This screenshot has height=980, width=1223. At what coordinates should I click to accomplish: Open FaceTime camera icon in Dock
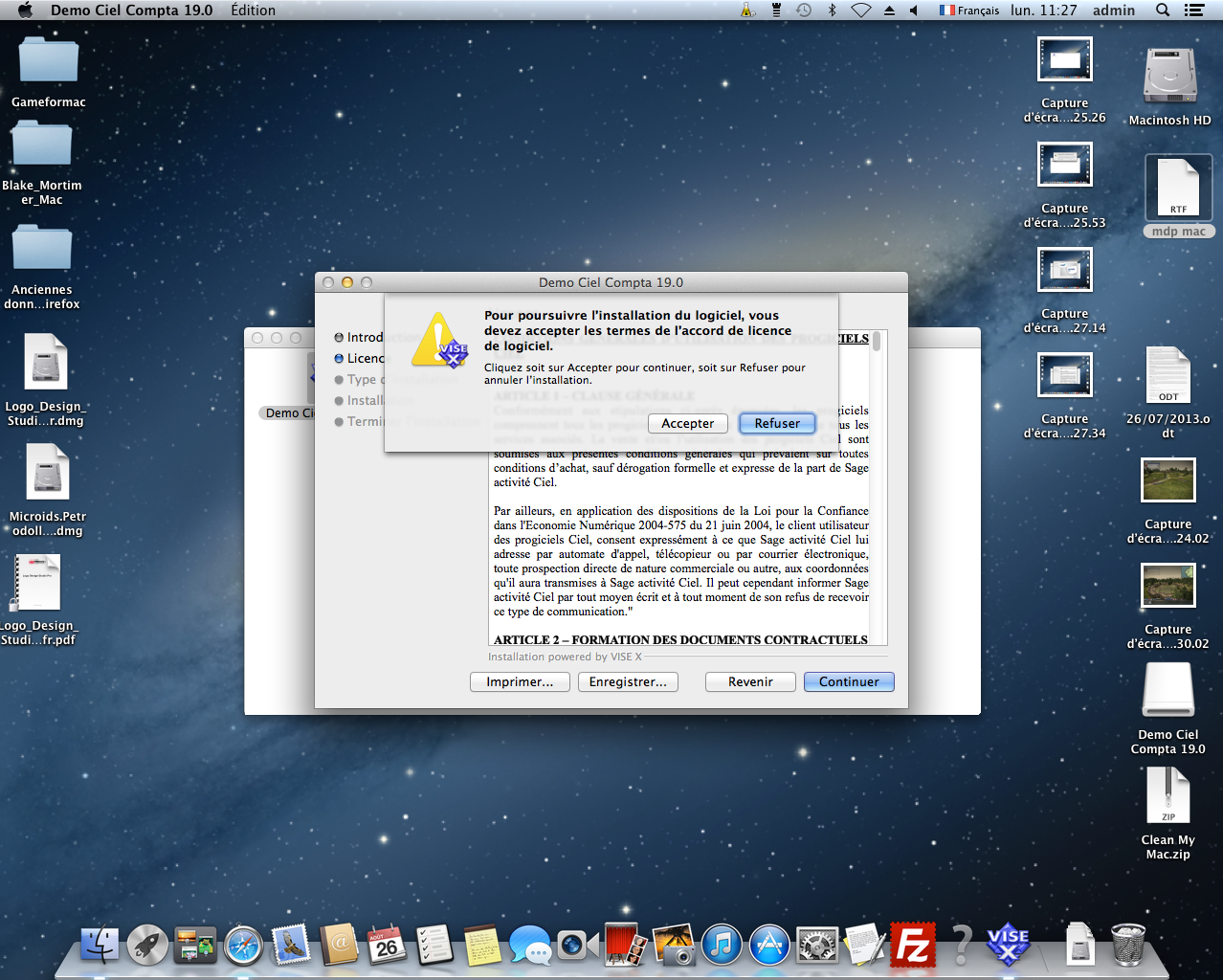click(x=577, y=946)
